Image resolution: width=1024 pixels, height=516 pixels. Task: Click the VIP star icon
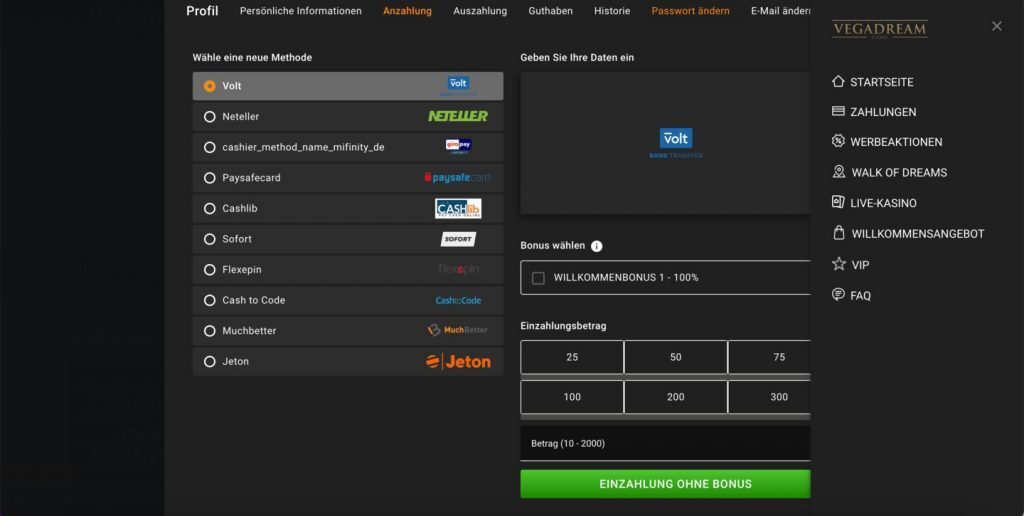839,264
